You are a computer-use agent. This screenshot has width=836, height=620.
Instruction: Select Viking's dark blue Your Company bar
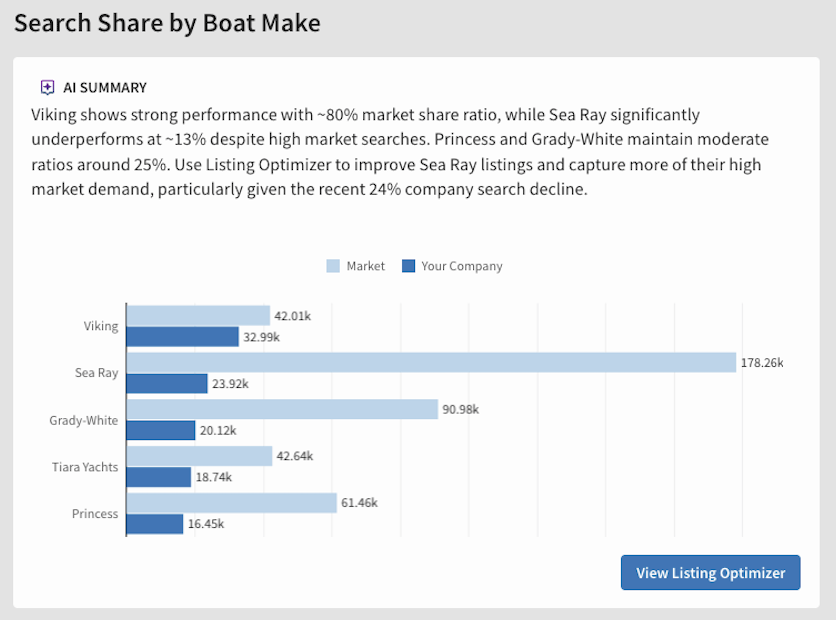coord(183,337)
